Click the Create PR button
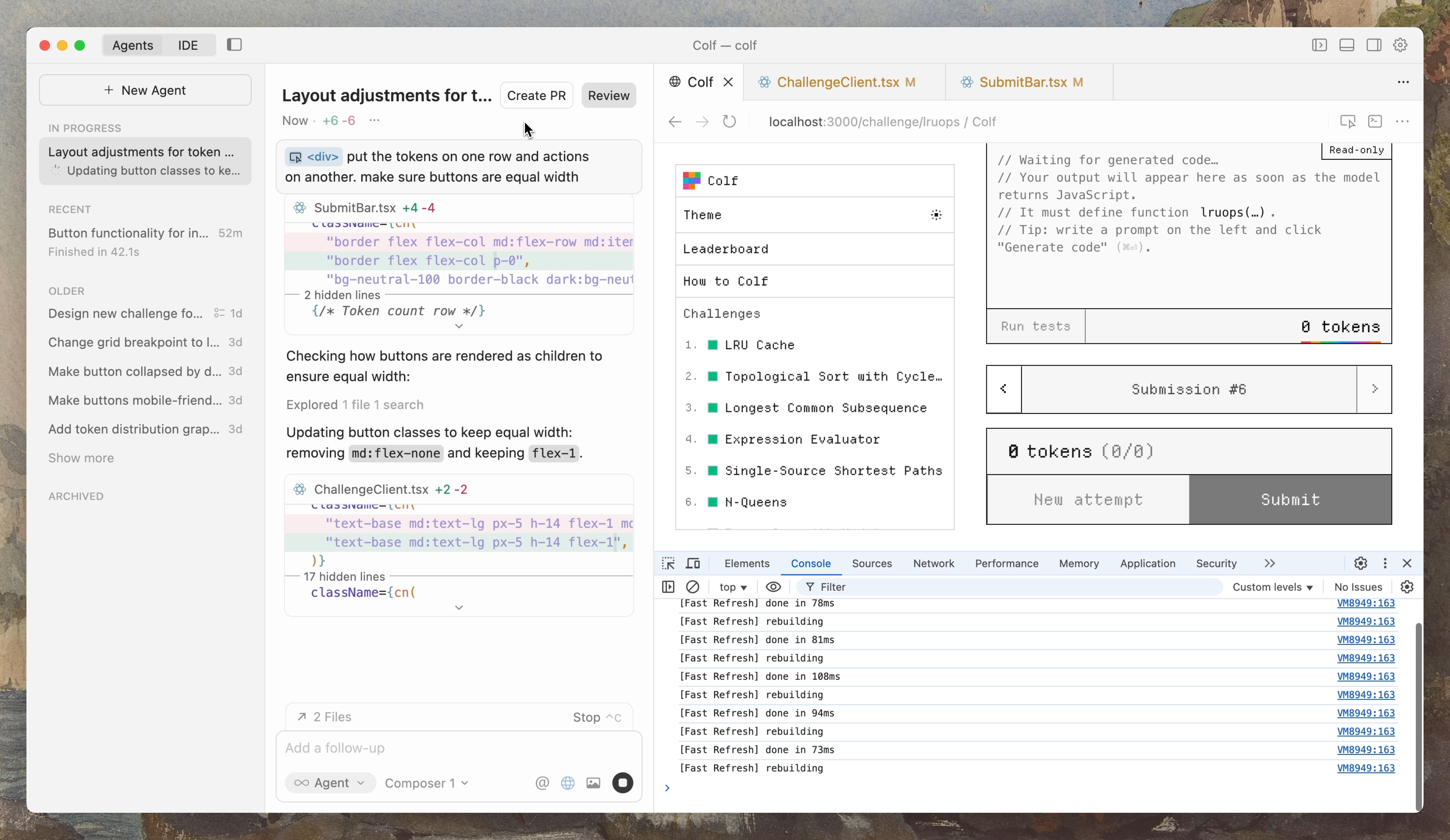The height and width of the screenshot is (840, 1450). point(536,96)
